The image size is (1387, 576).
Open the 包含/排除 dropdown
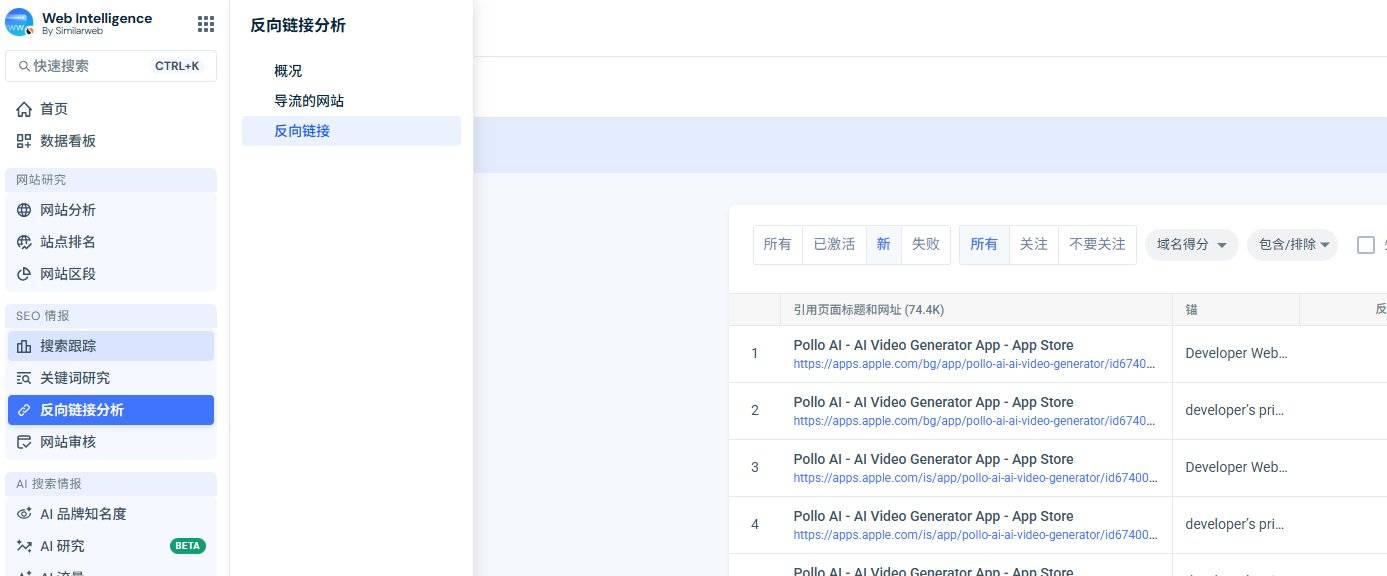coord(1292,245)
